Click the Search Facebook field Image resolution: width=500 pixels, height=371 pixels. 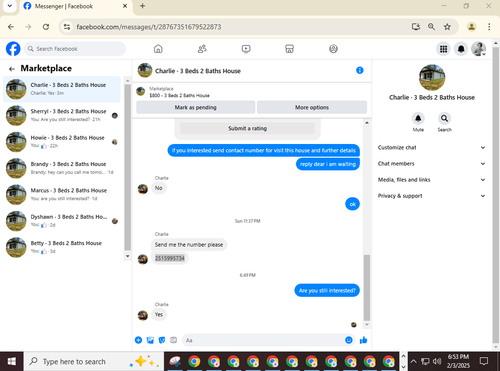click(x=75, y=49)
